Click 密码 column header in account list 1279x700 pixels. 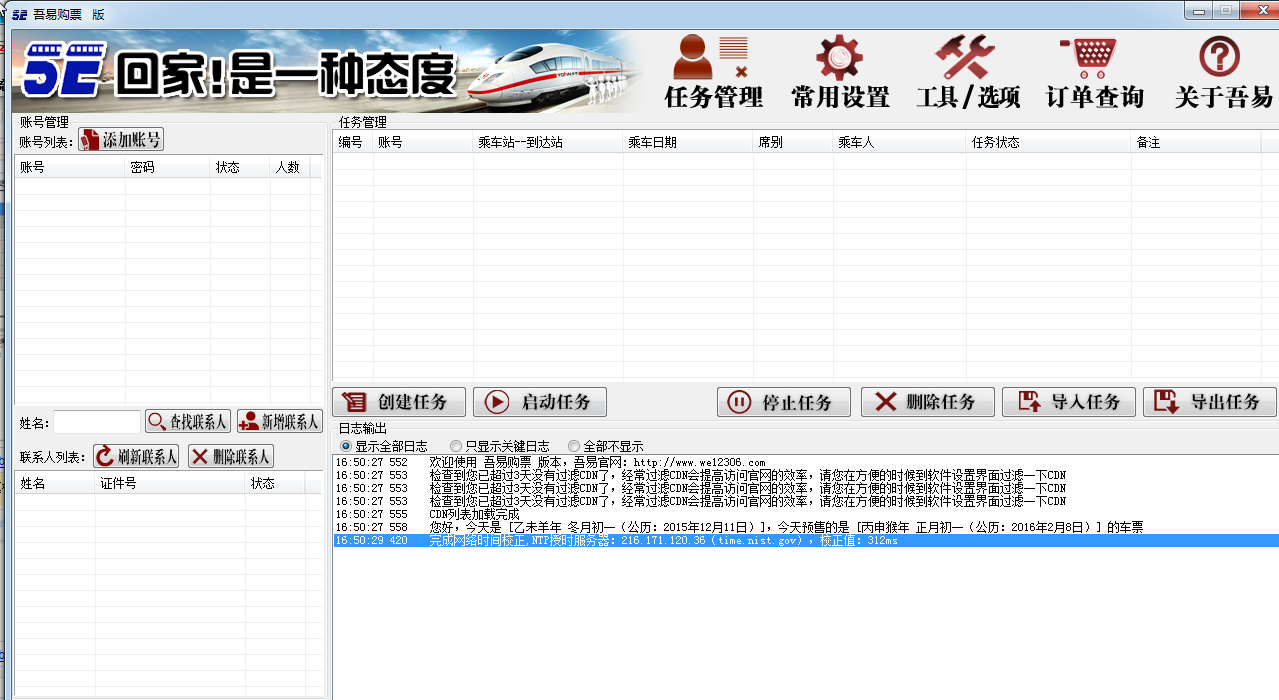168,168
